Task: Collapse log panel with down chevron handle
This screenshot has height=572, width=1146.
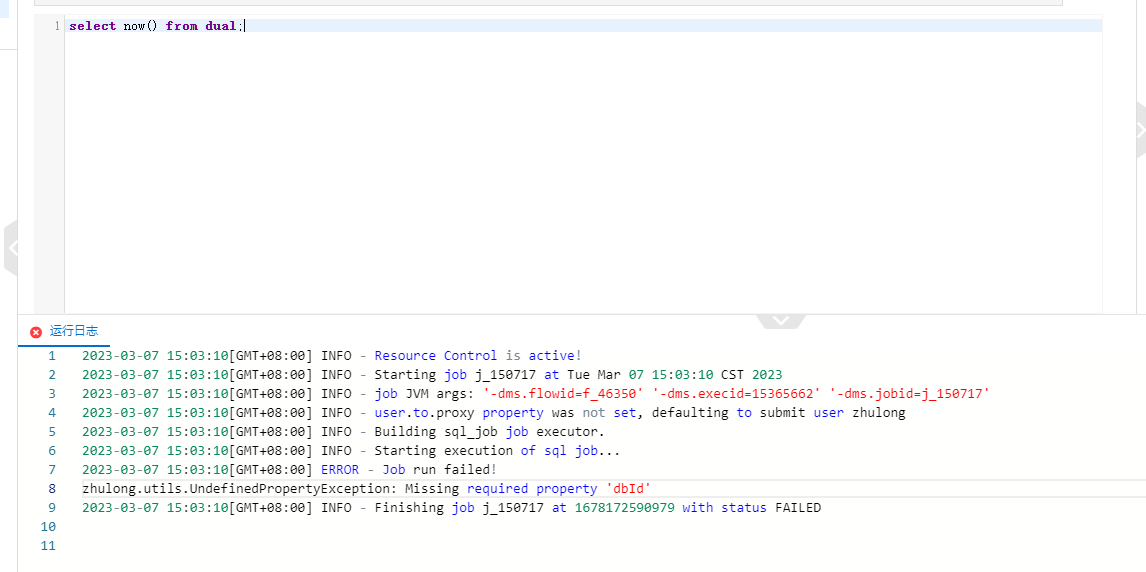Action: coord(781,321)
